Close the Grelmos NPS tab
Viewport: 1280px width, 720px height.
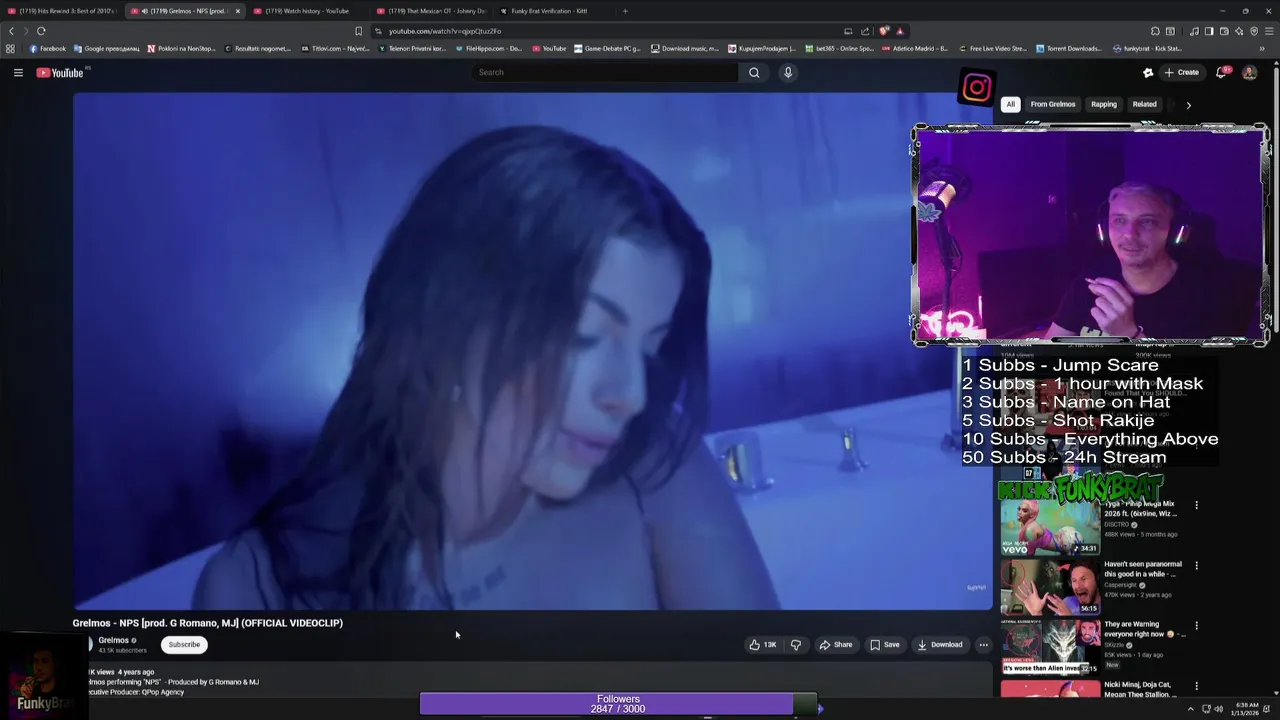click(x=237, y=11)
